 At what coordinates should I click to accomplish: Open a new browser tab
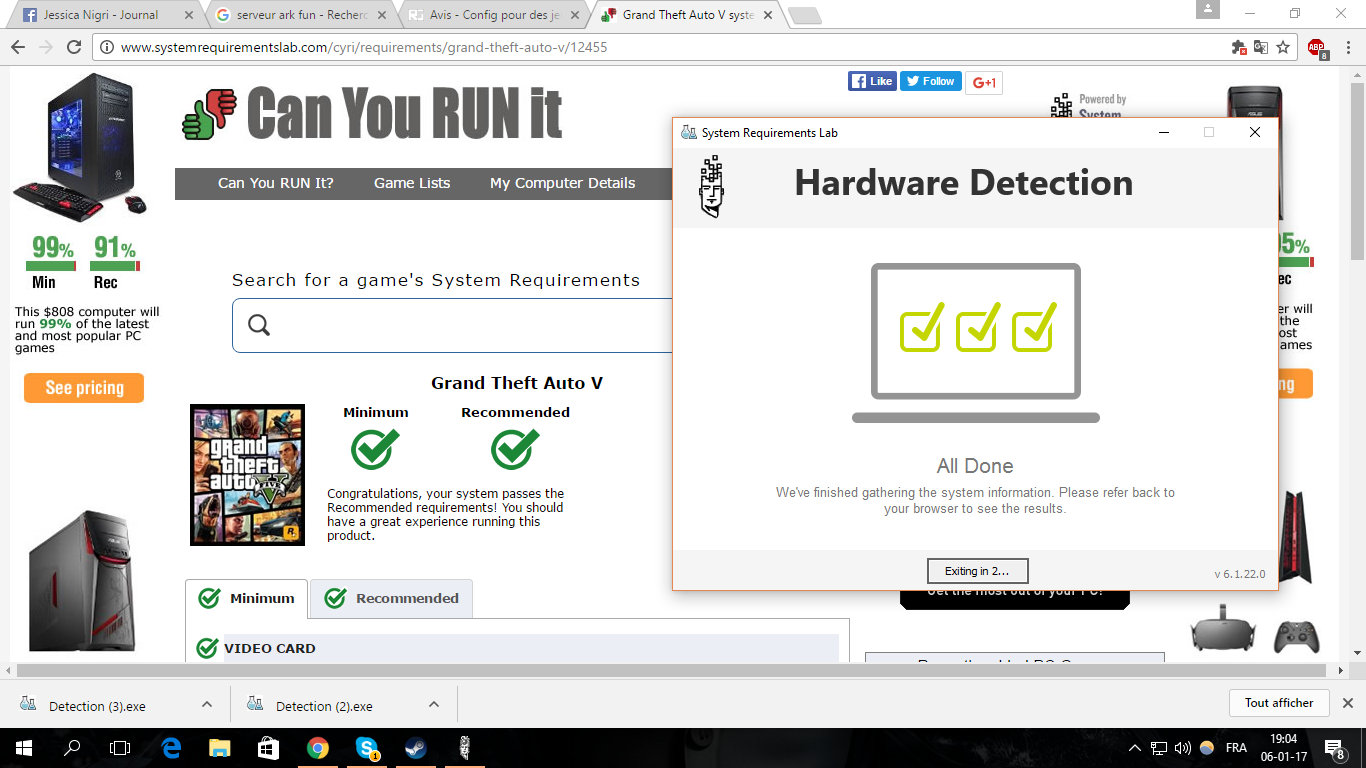(x=804, y=15)
